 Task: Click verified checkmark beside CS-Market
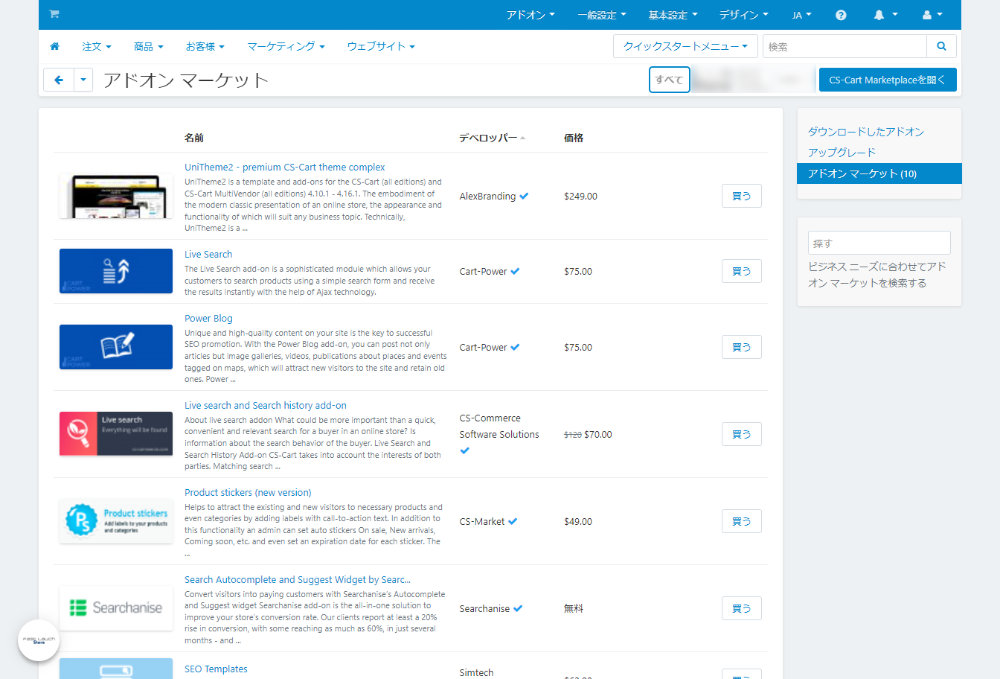tap(513, 522)
